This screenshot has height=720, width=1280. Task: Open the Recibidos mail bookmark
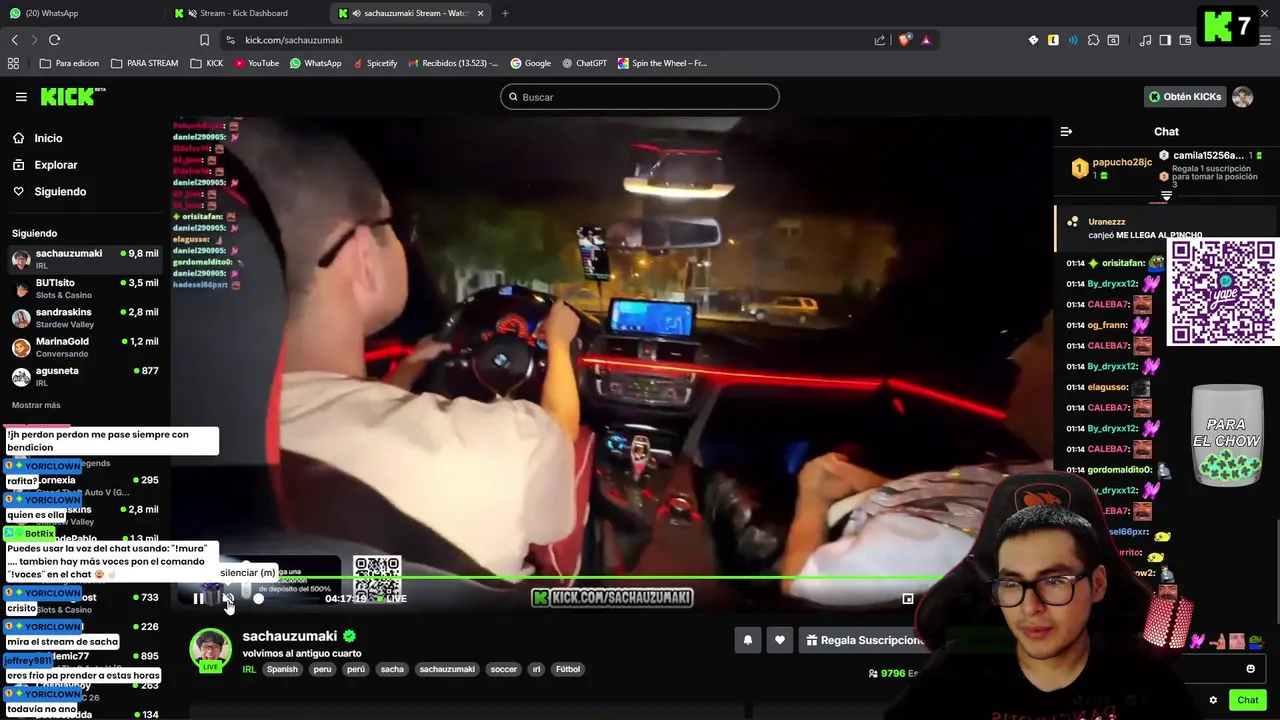pyautogui.click(x=452, y=63)
